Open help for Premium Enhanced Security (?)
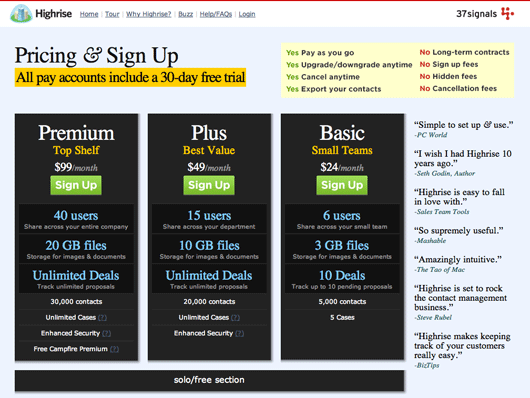 point(106,333)
